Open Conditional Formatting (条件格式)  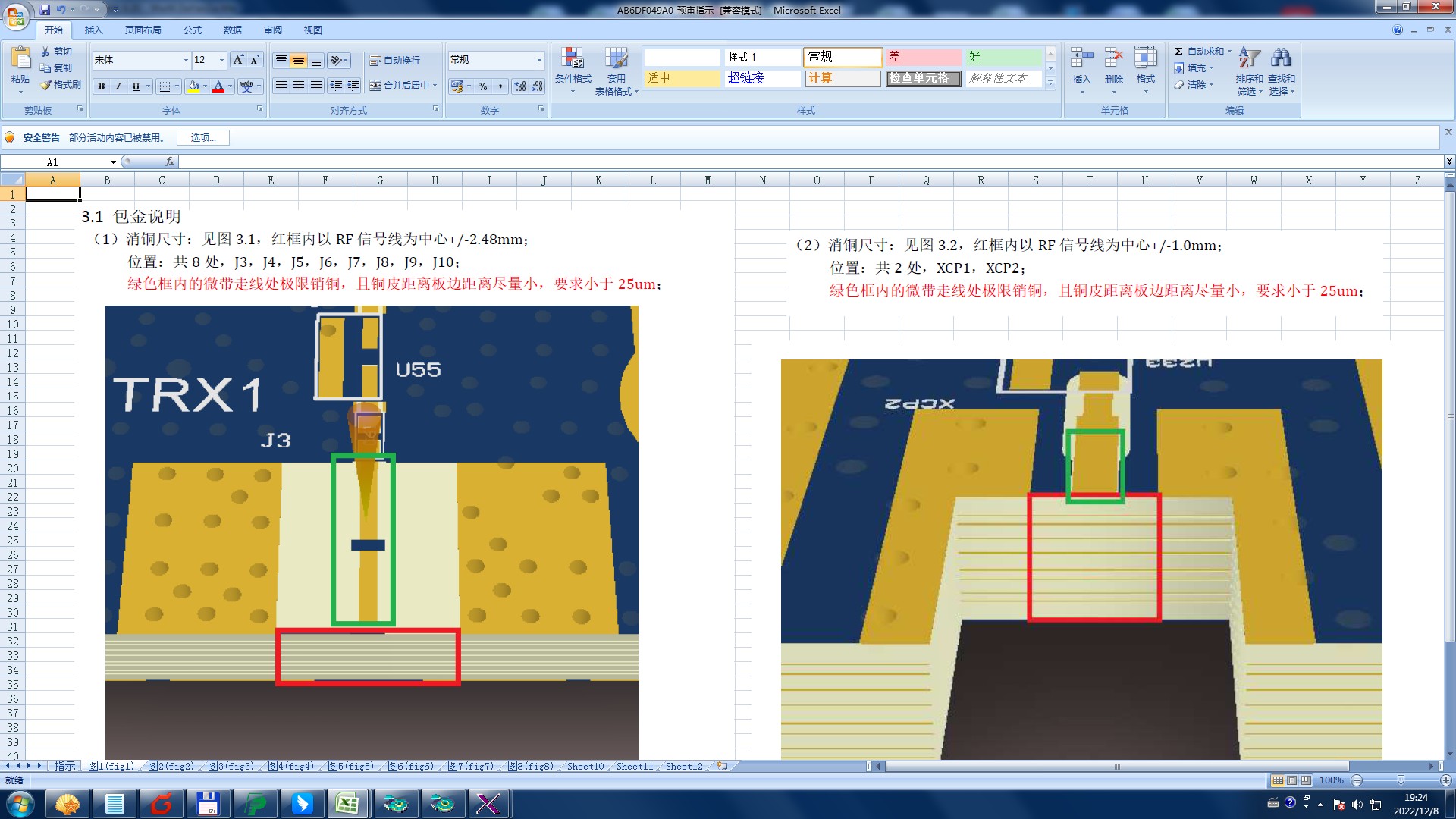(x=573, y=70)
